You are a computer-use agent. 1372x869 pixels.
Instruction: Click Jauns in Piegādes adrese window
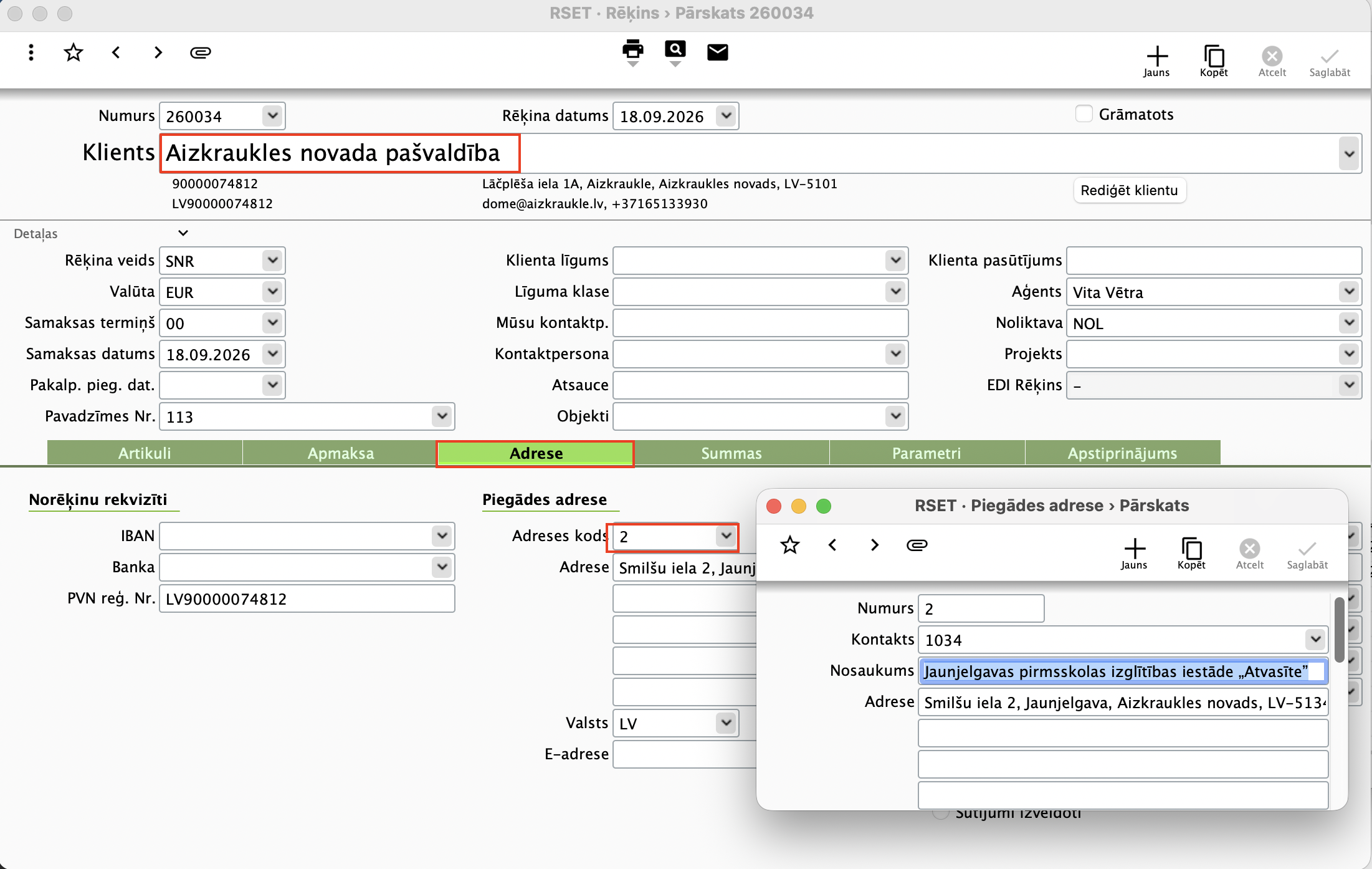1135,554
